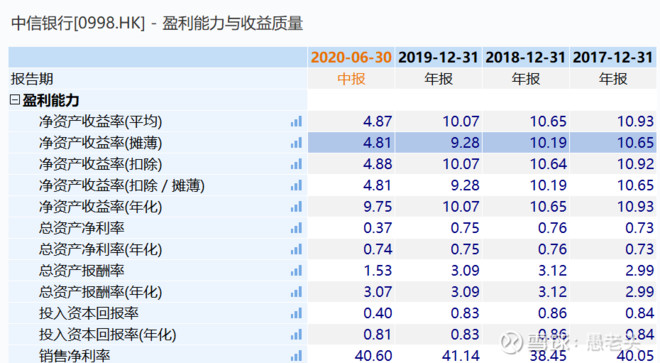Select the 净资产收益率(扣除) row label
This screenshot has height=363, width=660.
coord(100,164)
